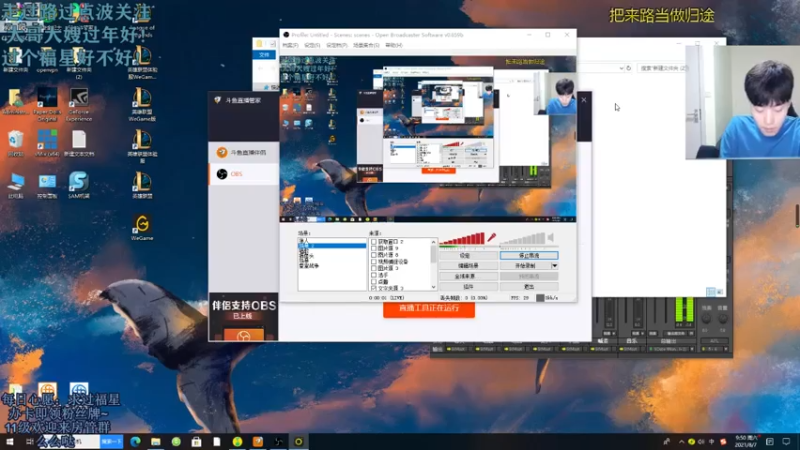
Task: Click the taskbar clock showing 9:50
Action: pos(745,442)
